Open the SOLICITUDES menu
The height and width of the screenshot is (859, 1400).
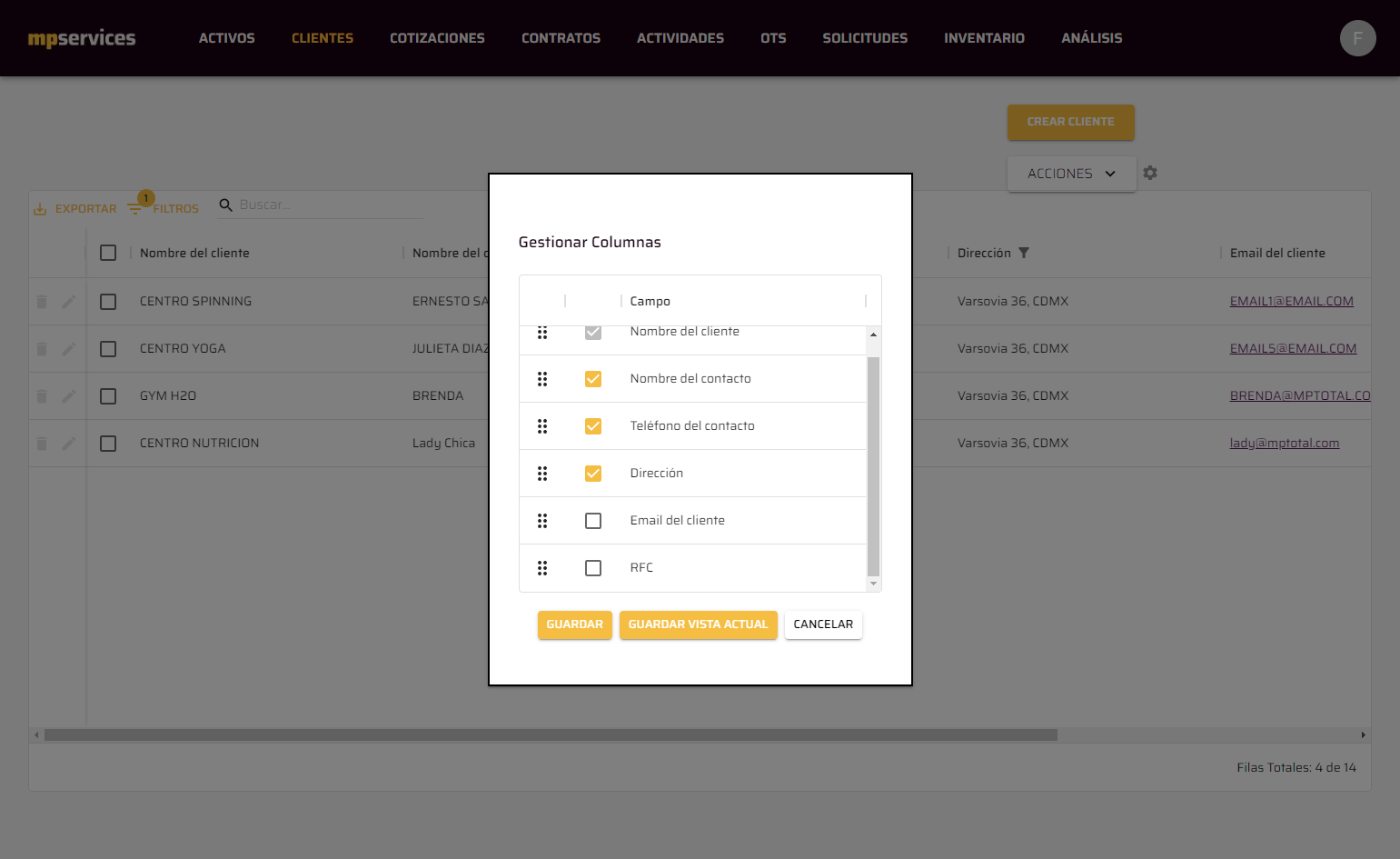coord(865,38)
